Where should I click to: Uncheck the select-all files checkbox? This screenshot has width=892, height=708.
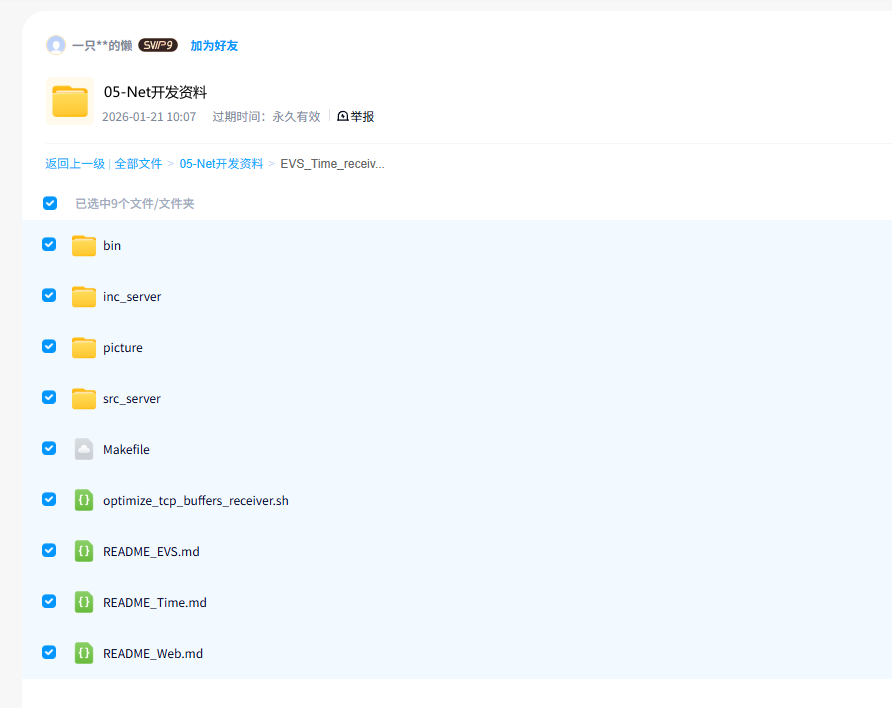[50, 203]
